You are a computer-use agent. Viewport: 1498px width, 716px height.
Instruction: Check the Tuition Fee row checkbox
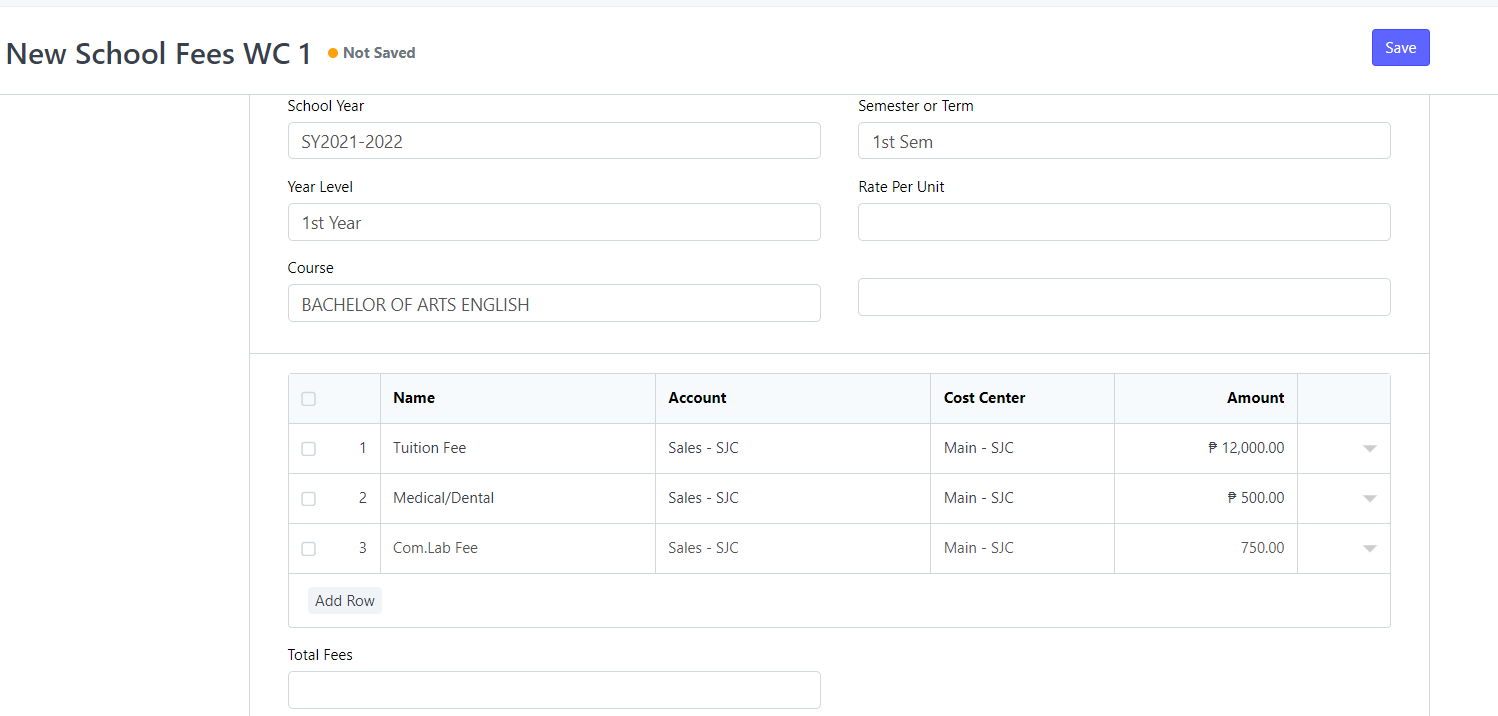[x=308, y=448]
